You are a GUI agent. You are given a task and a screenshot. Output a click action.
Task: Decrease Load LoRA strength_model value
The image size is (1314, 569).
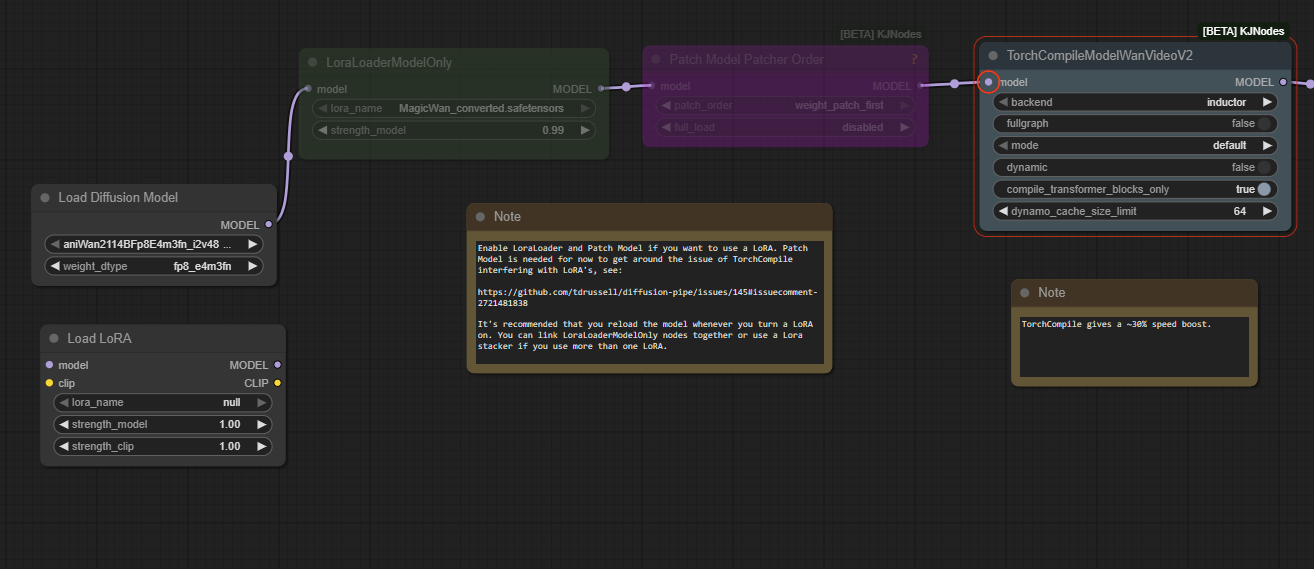pyautogui.click(x=64, y=424)
